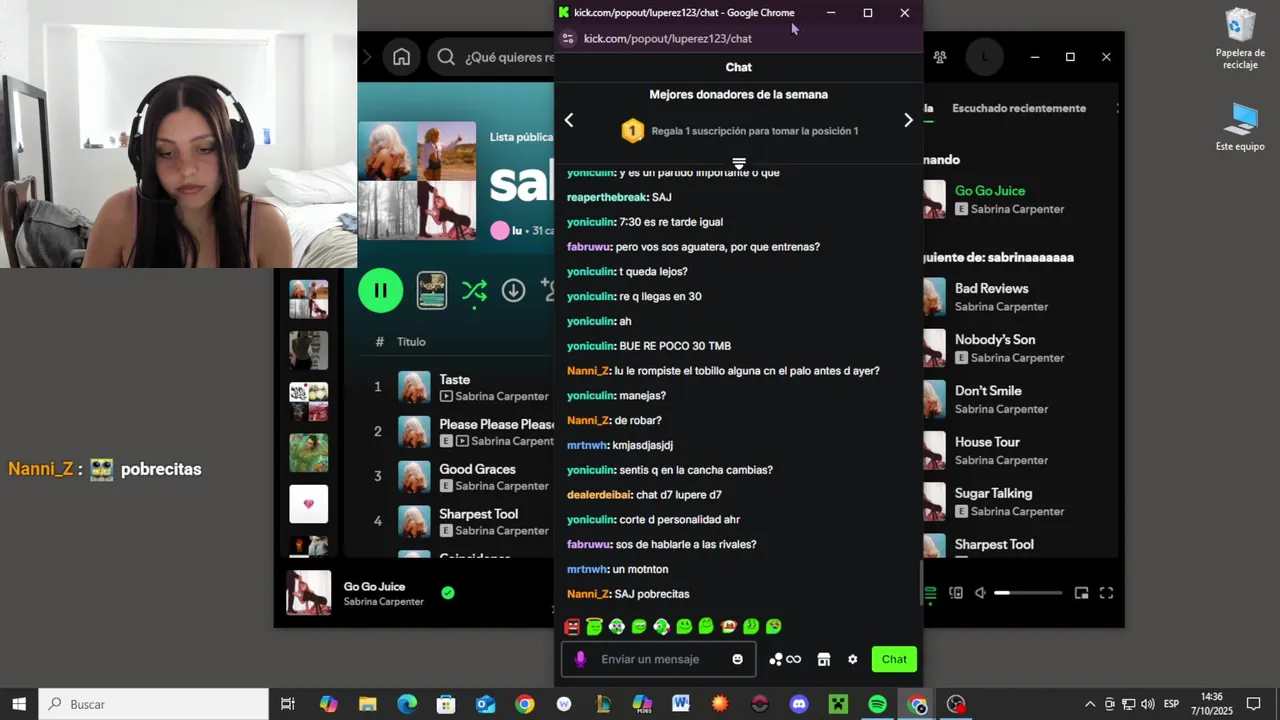Open the friend activity icon in Spotify

940,57
